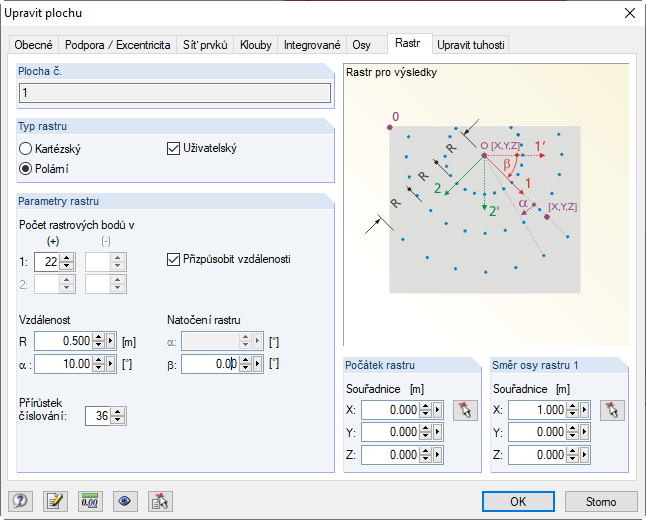Image resolution: width=646 pixels, height=520 pixels.
Task: Step the axis direction X 1.000 spinner
Action: pyautogui.click(x=573, y=410)
